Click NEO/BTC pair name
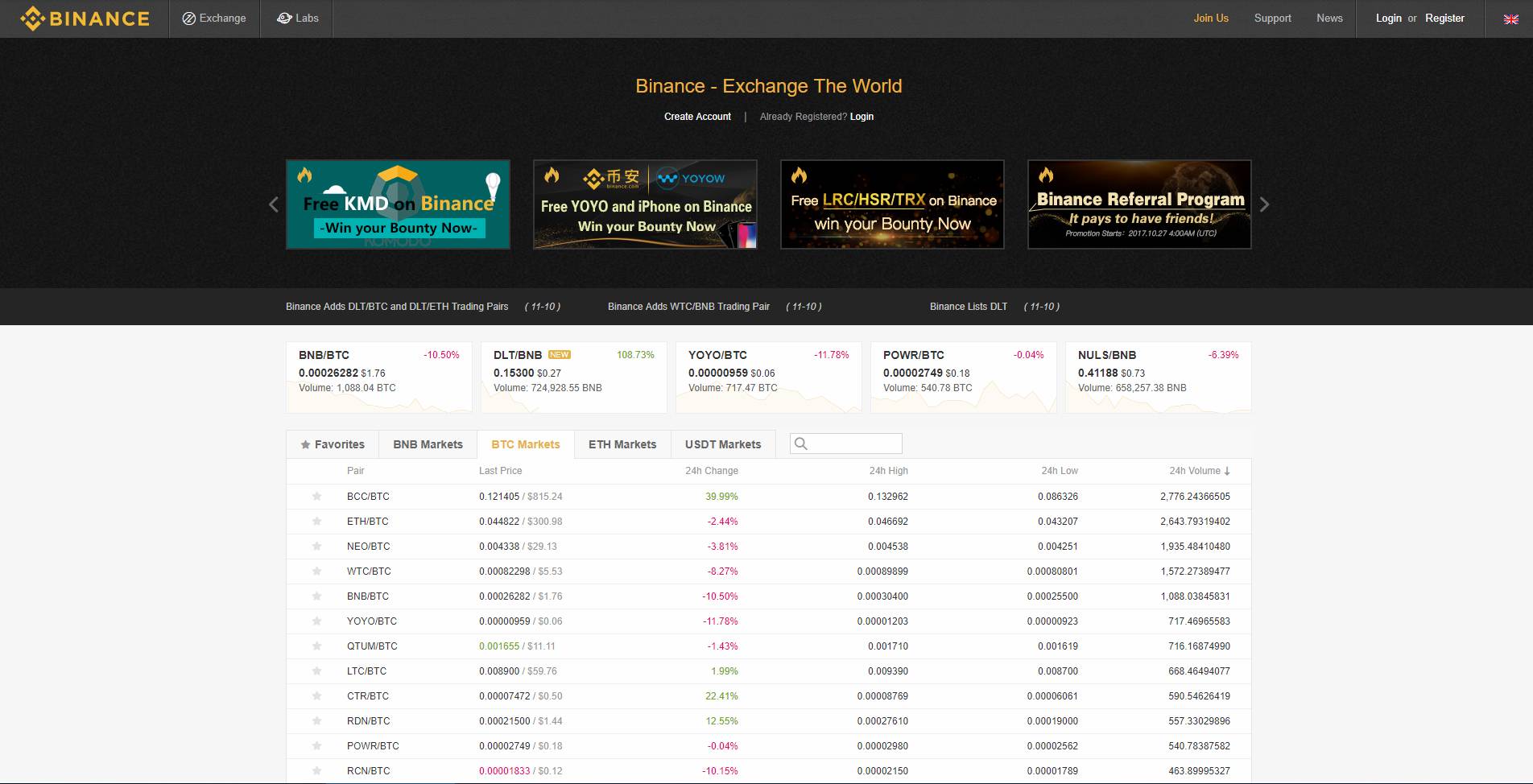 [369, 547]
